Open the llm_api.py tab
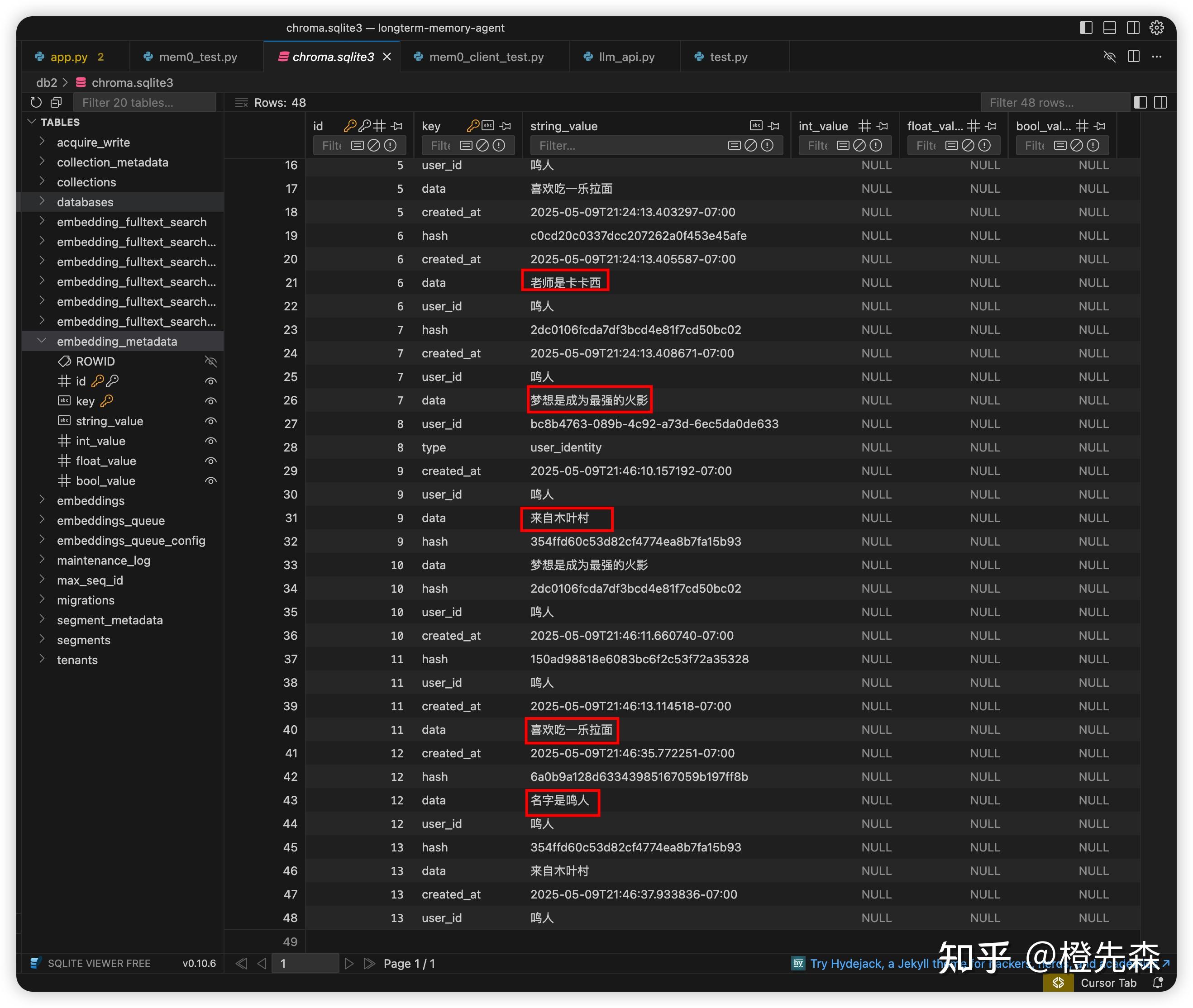Screen dimensions: 1193x1008 626,57
